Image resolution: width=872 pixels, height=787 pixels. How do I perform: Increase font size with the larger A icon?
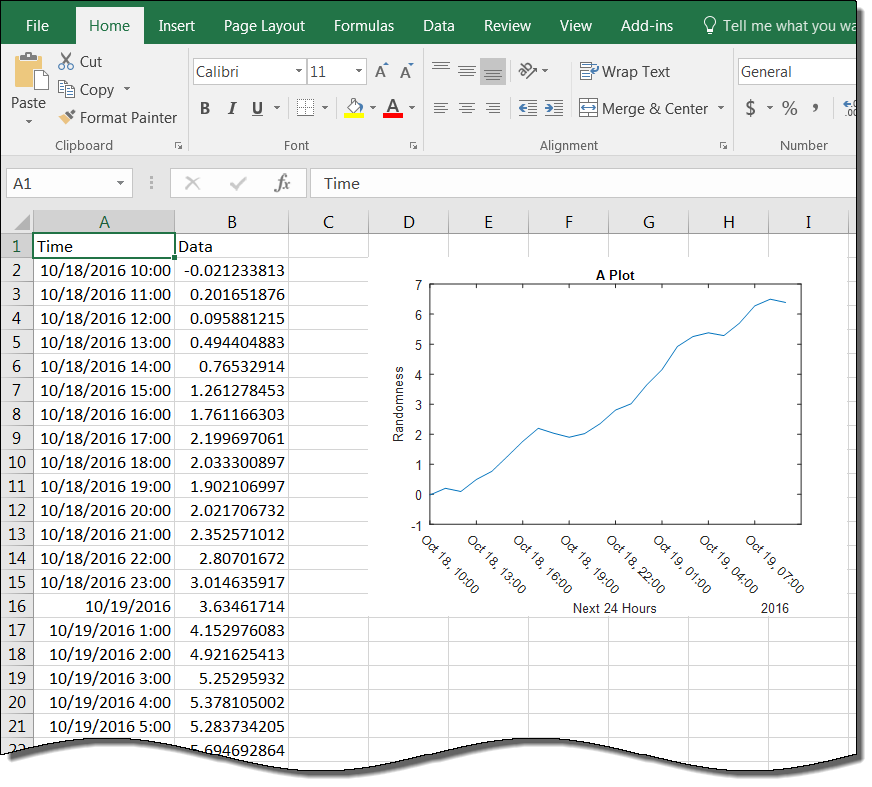pyautogui.click(x=381, y=72)
